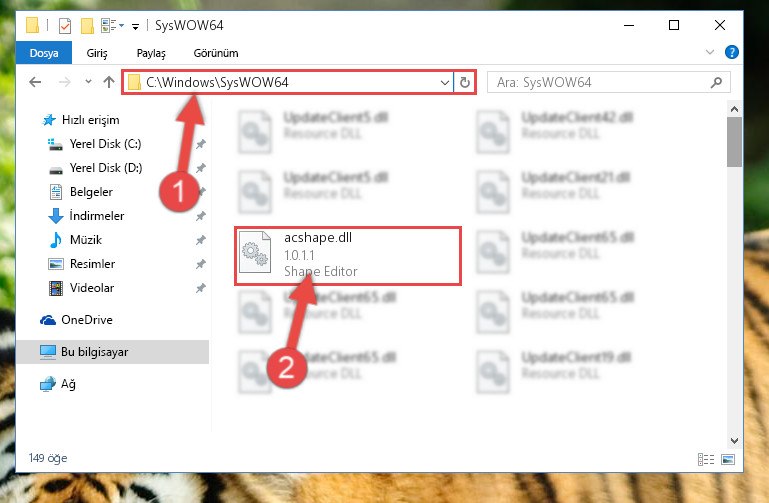
Task: Toggle pin next to Videolar
Action: point(201,288)
